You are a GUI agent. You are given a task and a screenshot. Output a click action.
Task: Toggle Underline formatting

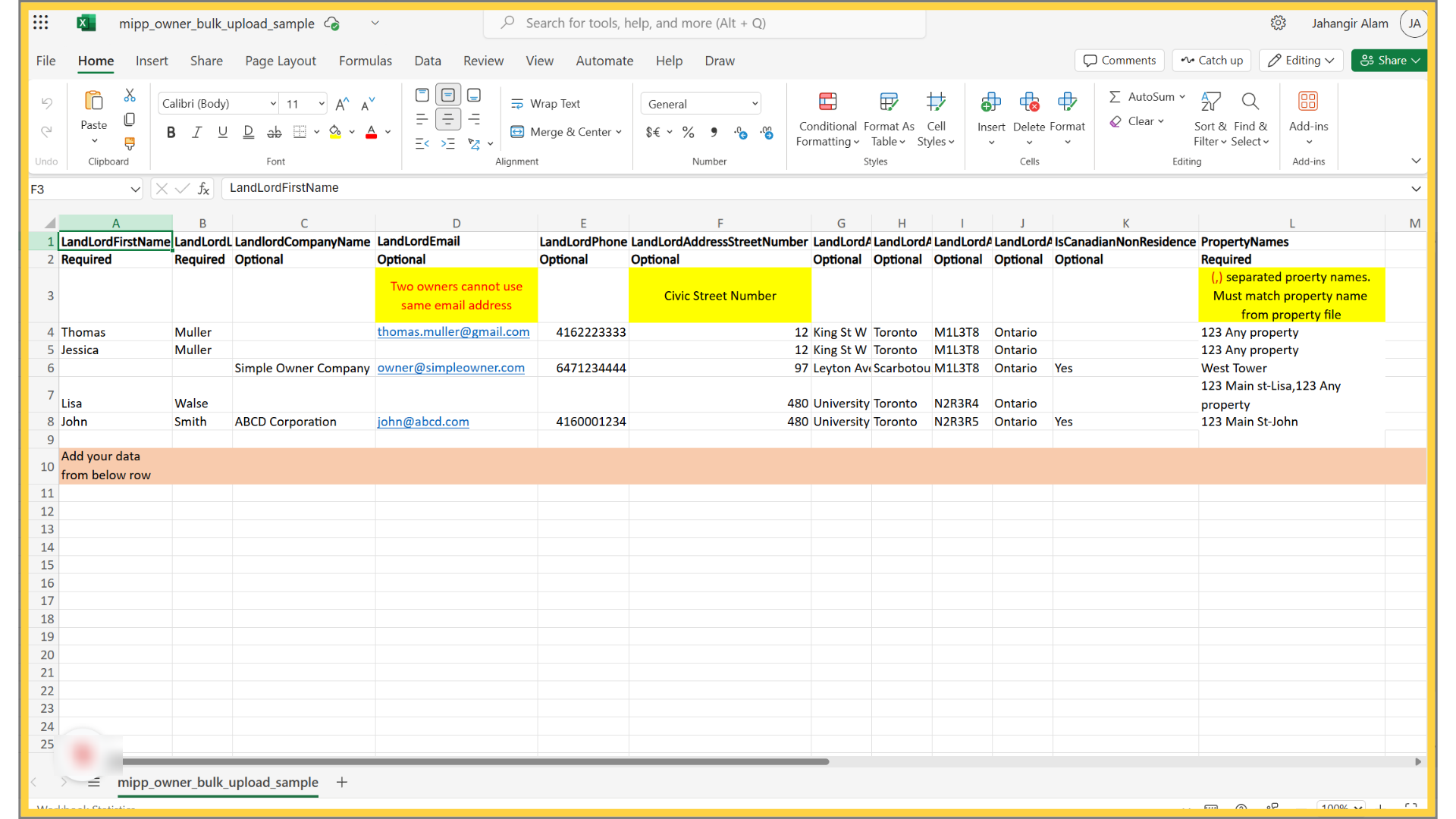click(x=223, y=132)
